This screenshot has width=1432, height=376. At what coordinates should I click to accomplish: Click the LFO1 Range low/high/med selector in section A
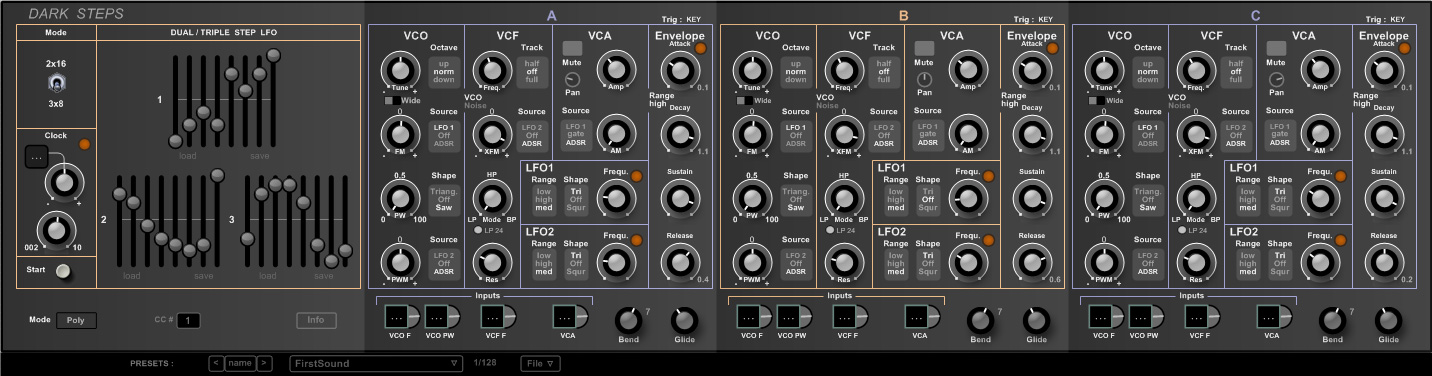(544, 200)
